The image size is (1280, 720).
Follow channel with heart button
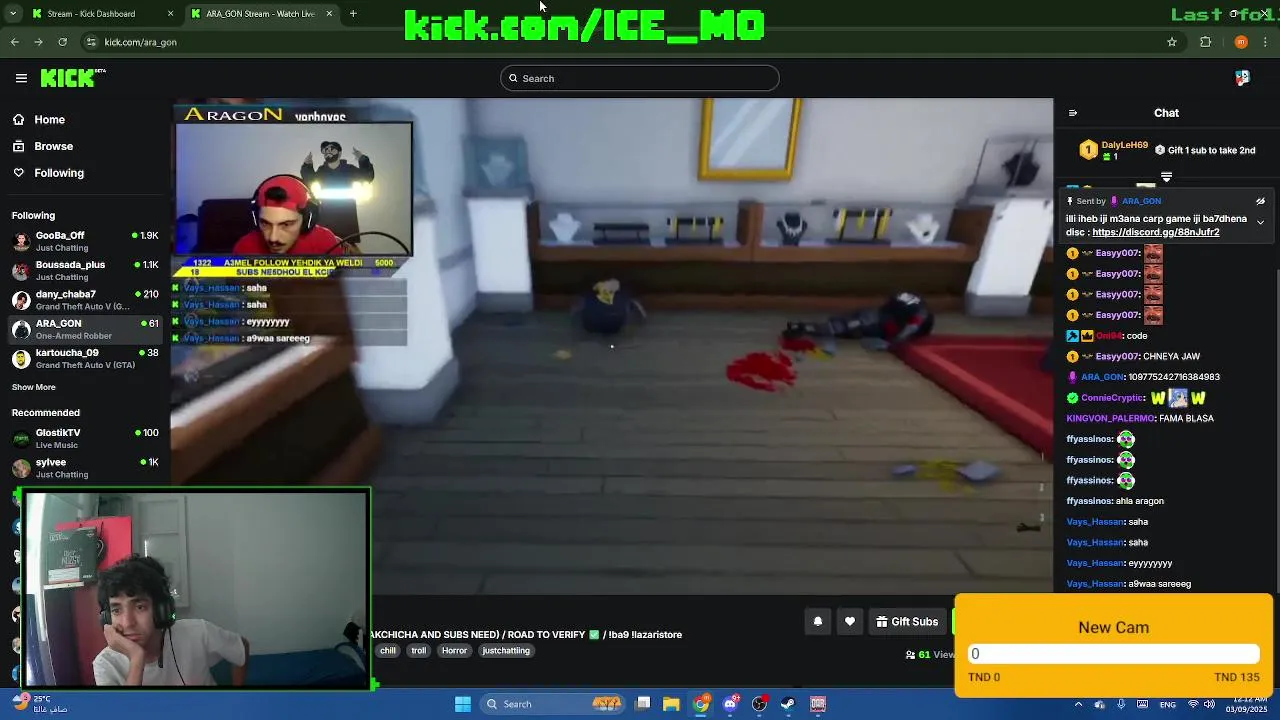(x=850, y=622)
